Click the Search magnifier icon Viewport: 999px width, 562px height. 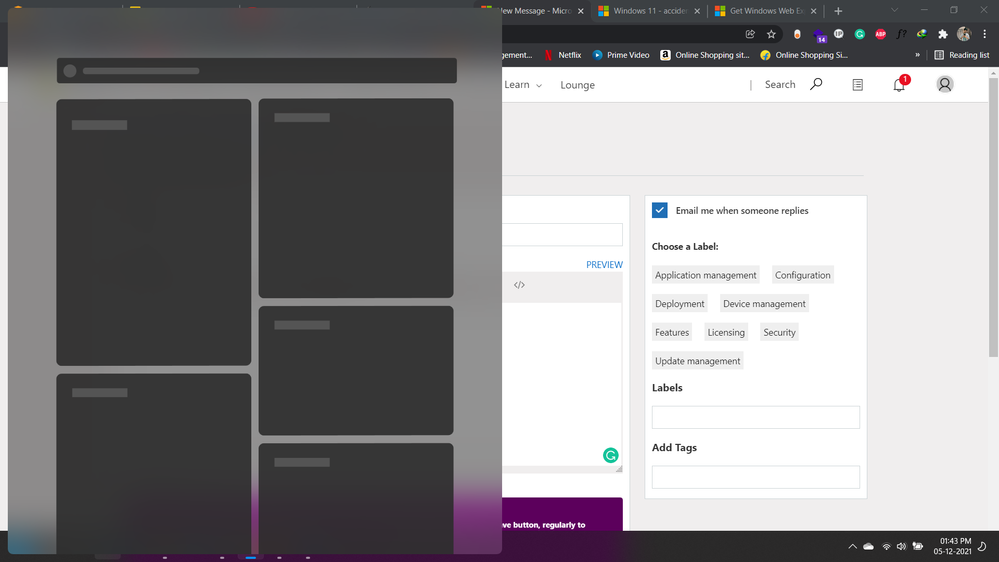pyautogui.click(x=816, y=84)
